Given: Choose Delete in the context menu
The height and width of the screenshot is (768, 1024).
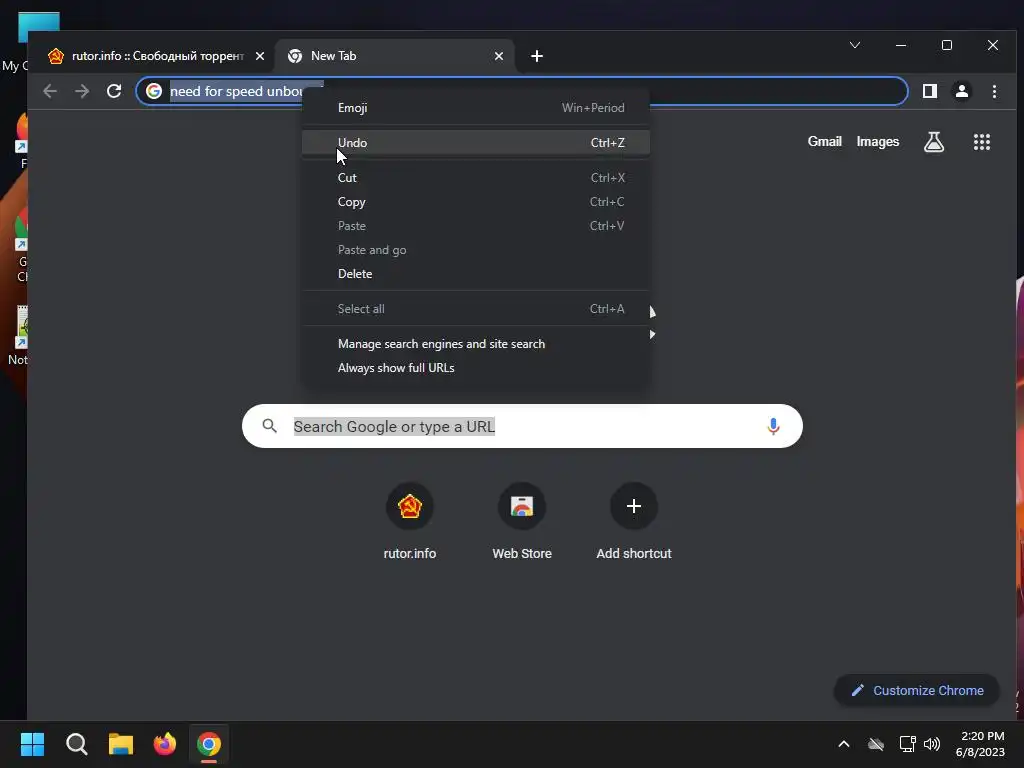Looking at the screenshot, I should 476,274.
